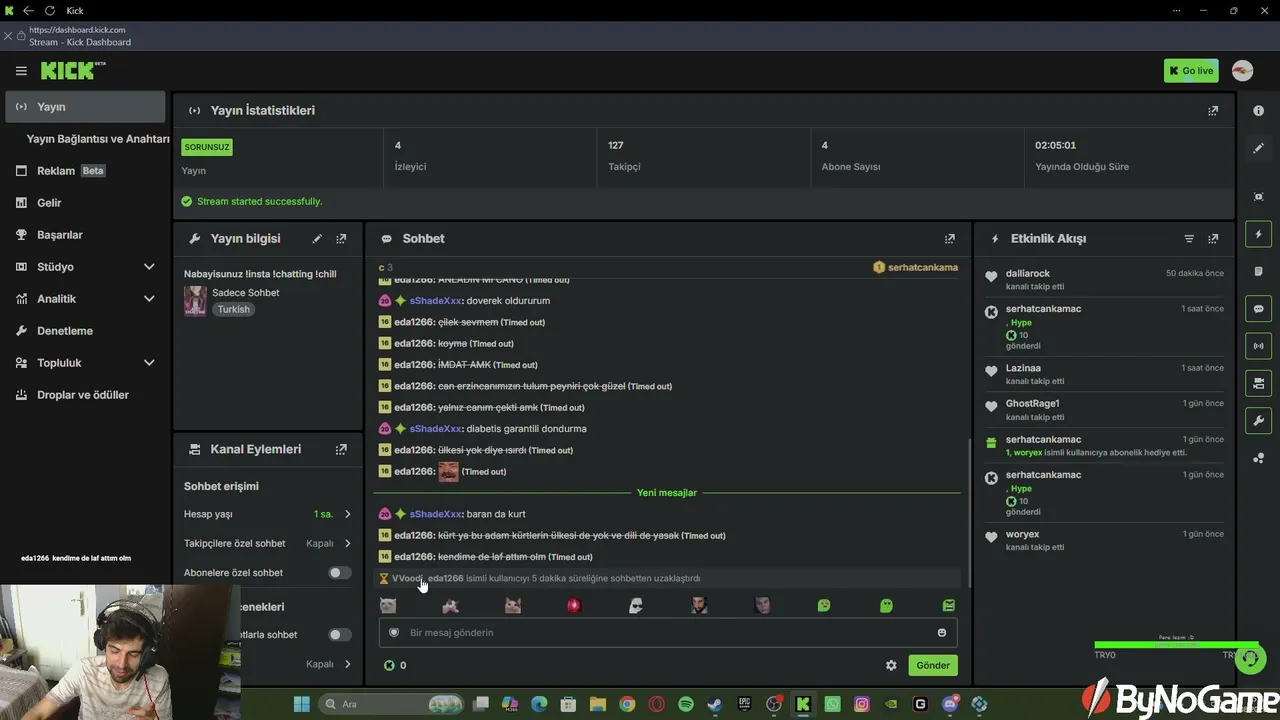1280x720 pixels.
Task: Click the Sadece Sohbet category thumbnail
Action: click(195, 301)
